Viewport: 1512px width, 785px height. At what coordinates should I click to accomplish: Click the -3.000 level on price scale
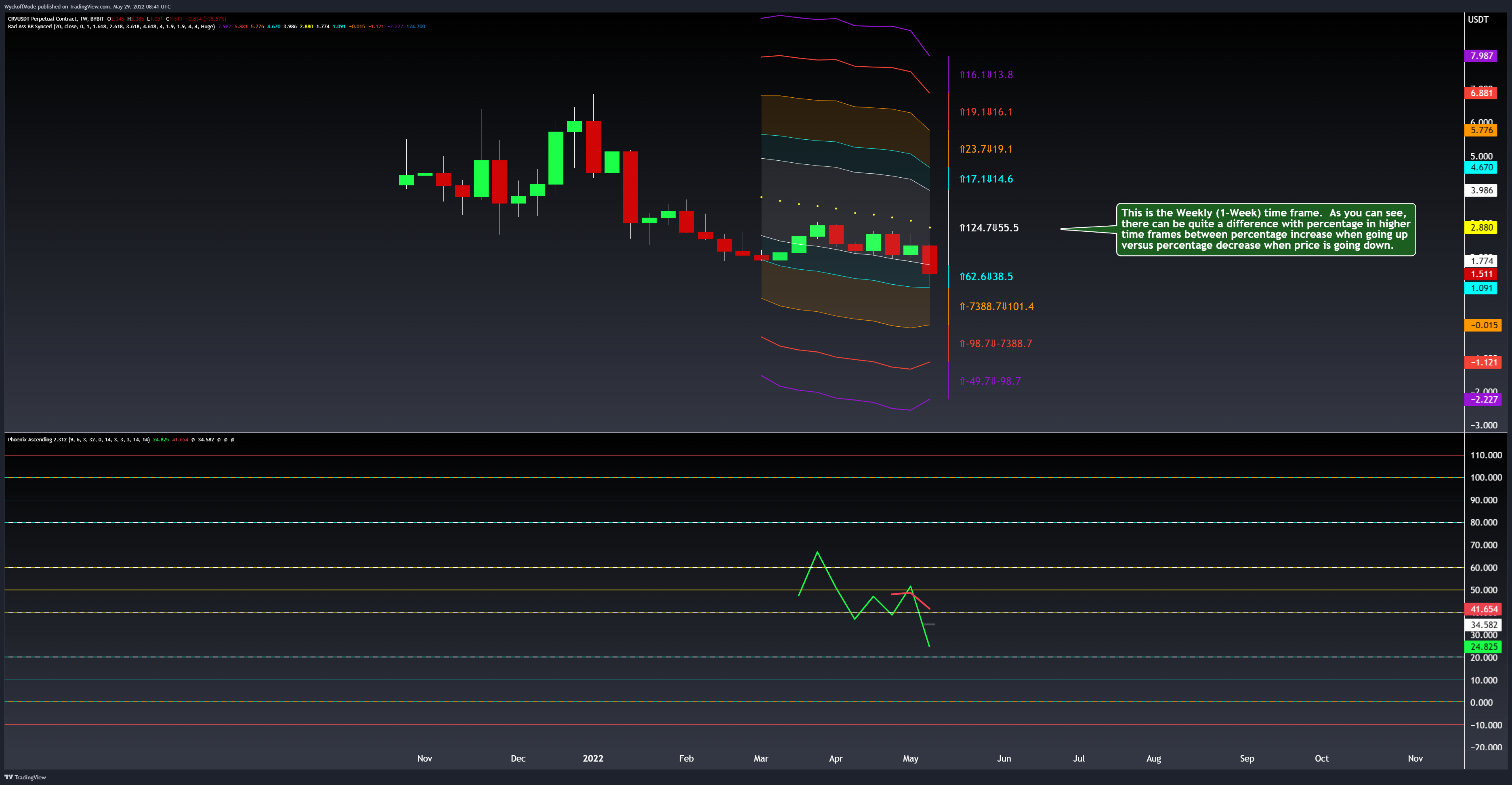1483,425
